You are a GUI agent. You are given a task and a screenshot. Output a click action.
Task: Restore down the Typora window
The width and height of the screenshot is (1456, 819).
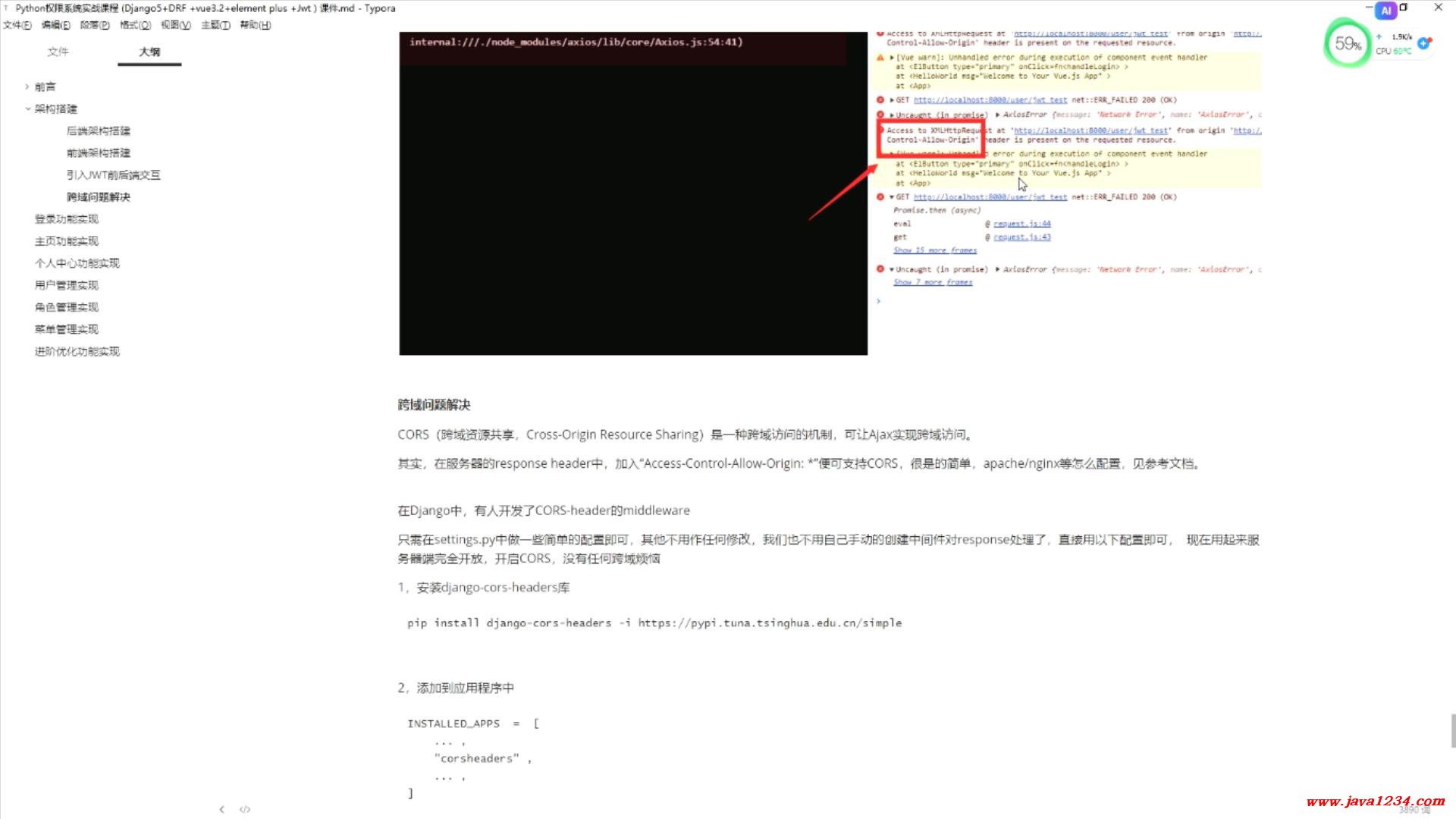tap(1404, 8)
